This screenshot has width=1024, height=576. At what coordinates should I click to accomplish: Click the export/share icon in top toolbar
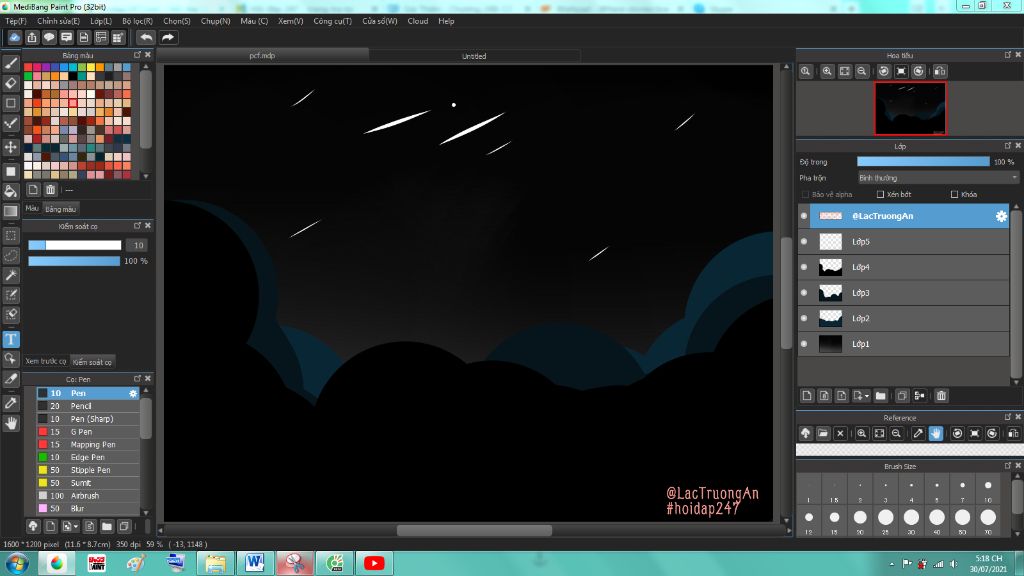tap(32, 37)
